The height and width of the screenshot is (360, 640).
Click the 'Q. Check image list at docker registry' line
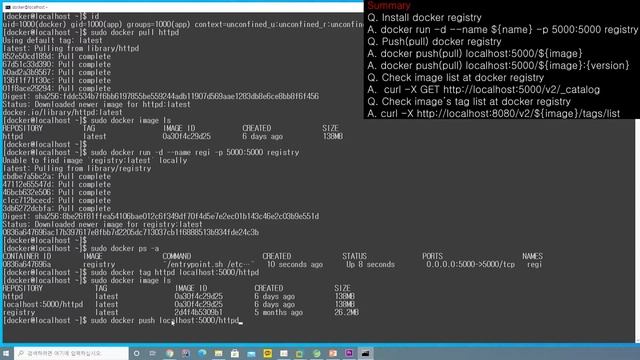456,78
